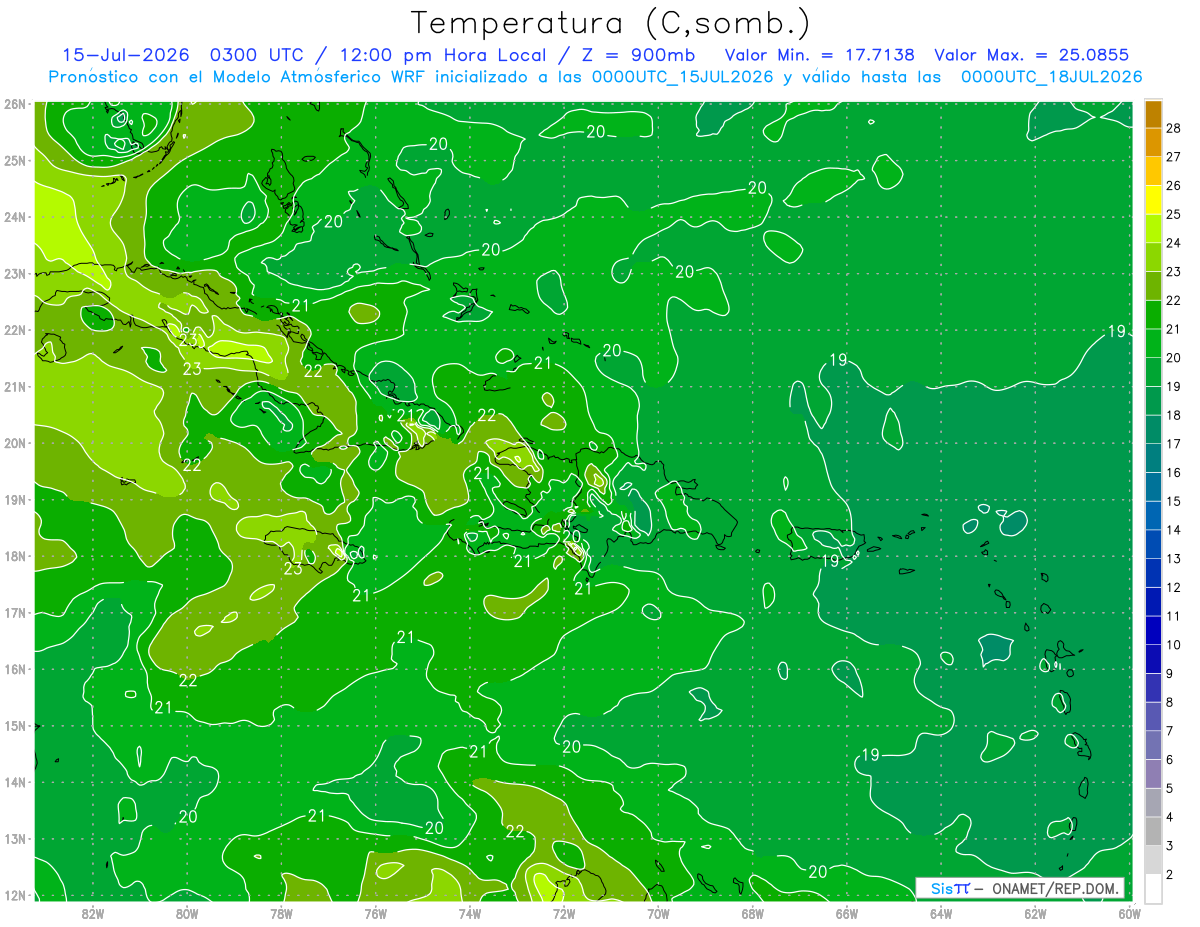Click the "66W" longitude axis label
The image size is (1200, 927).
tap(846, 913)
